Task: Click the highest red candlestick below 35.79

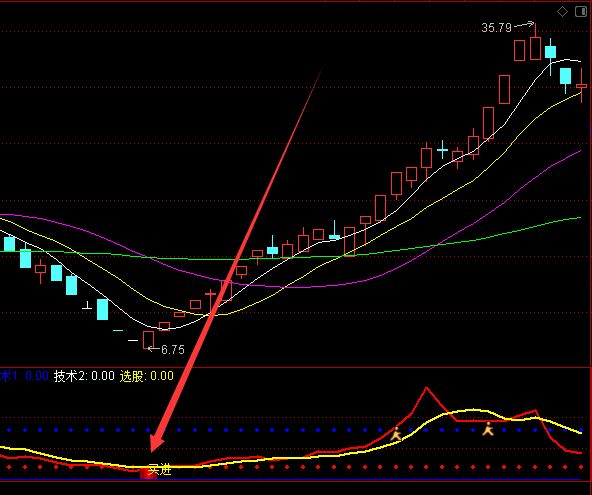Action: pyautogui.click(x=535, y=47)
